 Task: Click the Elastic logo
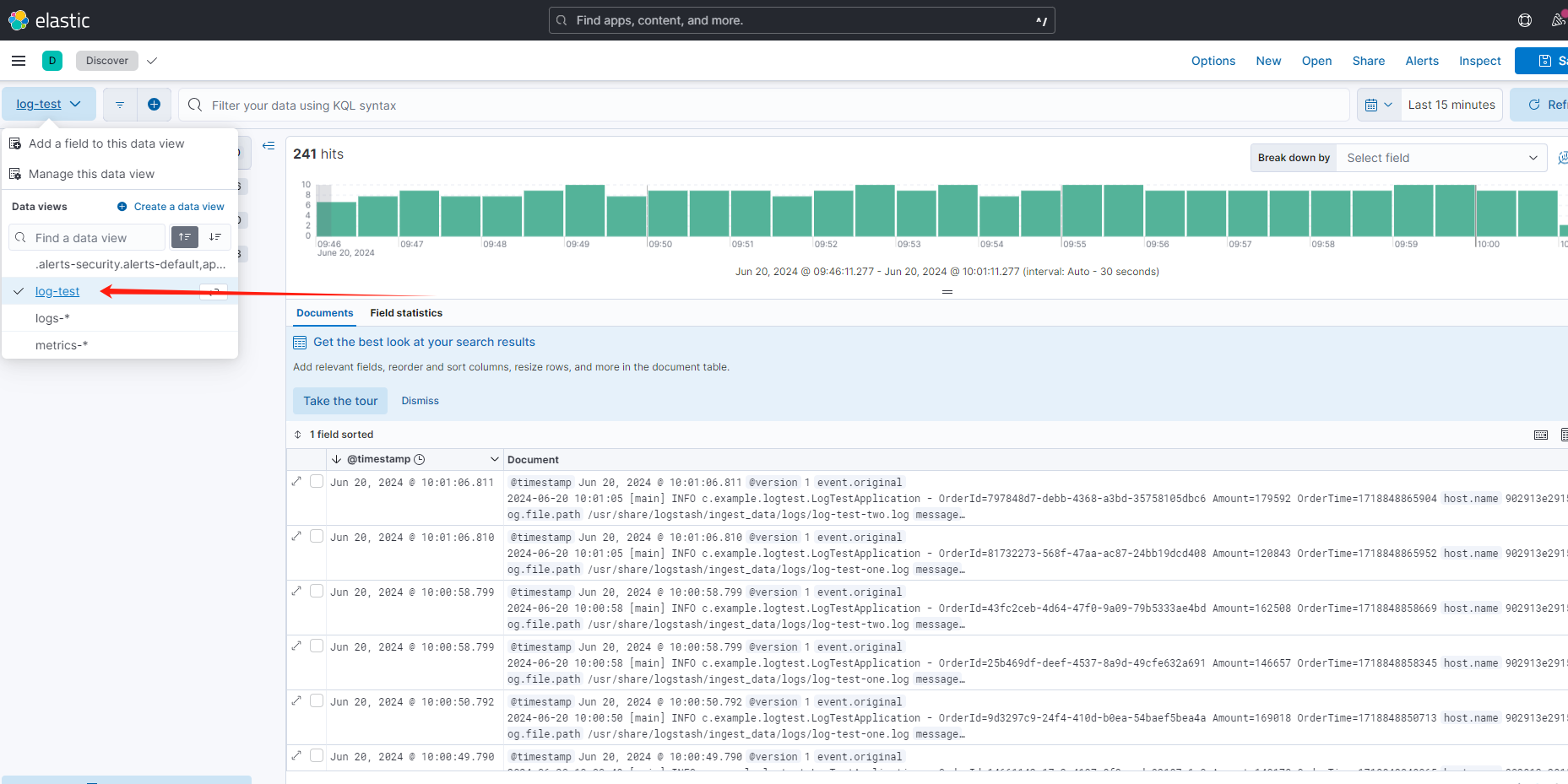pyautogui.click(x=49, y=20)
